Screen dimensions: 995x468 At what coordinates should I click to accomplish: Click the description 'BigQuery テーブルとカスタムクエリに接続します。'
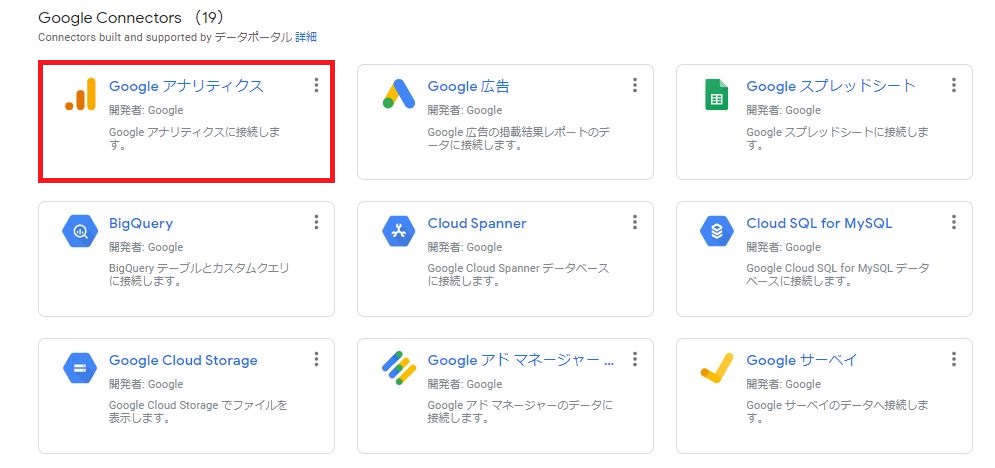point(199,275)
